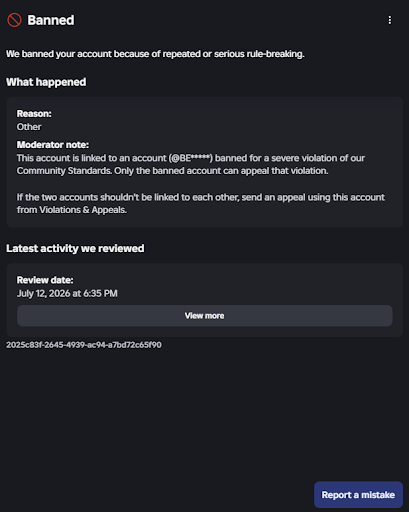
Task: Click the Latest activity we reviewed heading
Action: [75, 248]
